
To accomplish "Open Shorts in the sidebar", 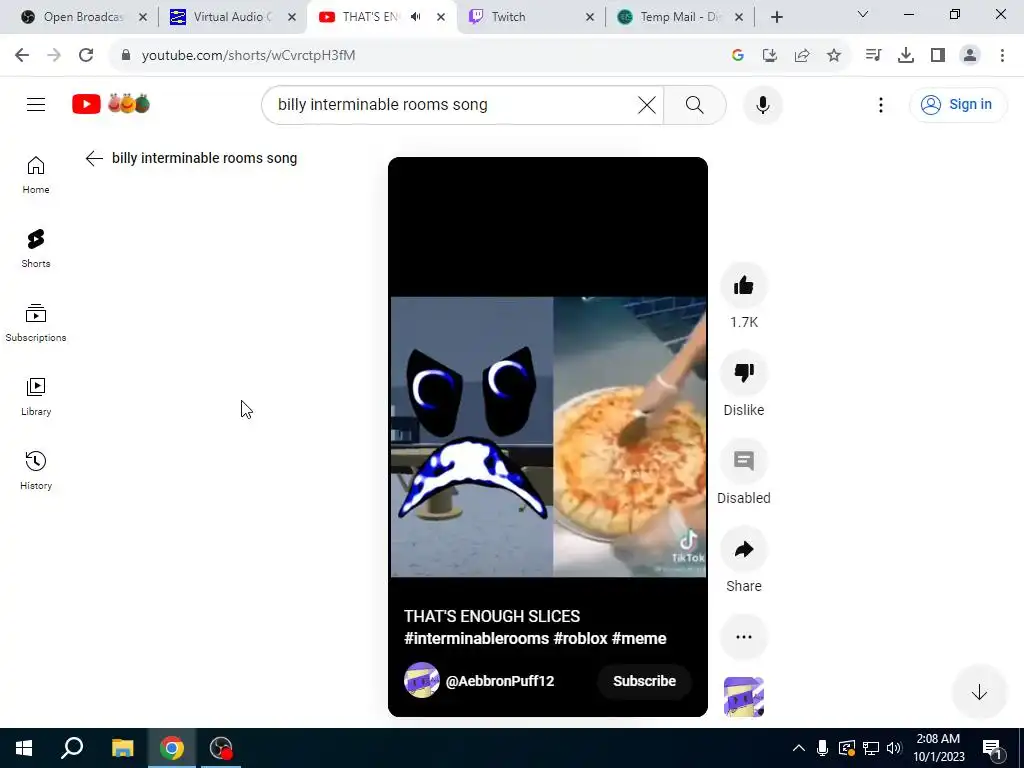I will (x=36, y=249).
